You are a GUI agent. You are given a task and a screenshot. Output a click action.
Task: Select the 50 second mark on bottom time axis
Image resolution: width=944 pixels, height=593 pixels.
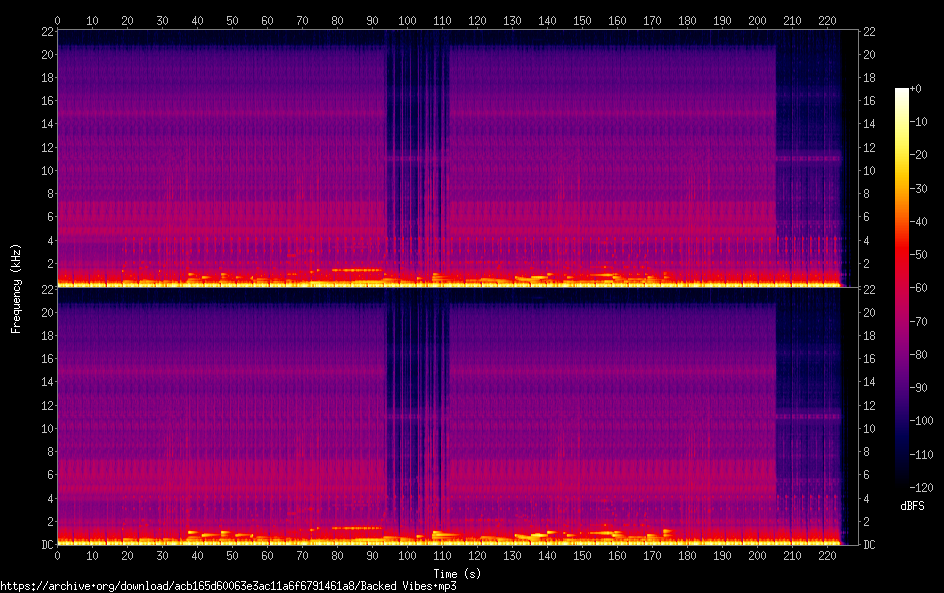pos(232,555)
